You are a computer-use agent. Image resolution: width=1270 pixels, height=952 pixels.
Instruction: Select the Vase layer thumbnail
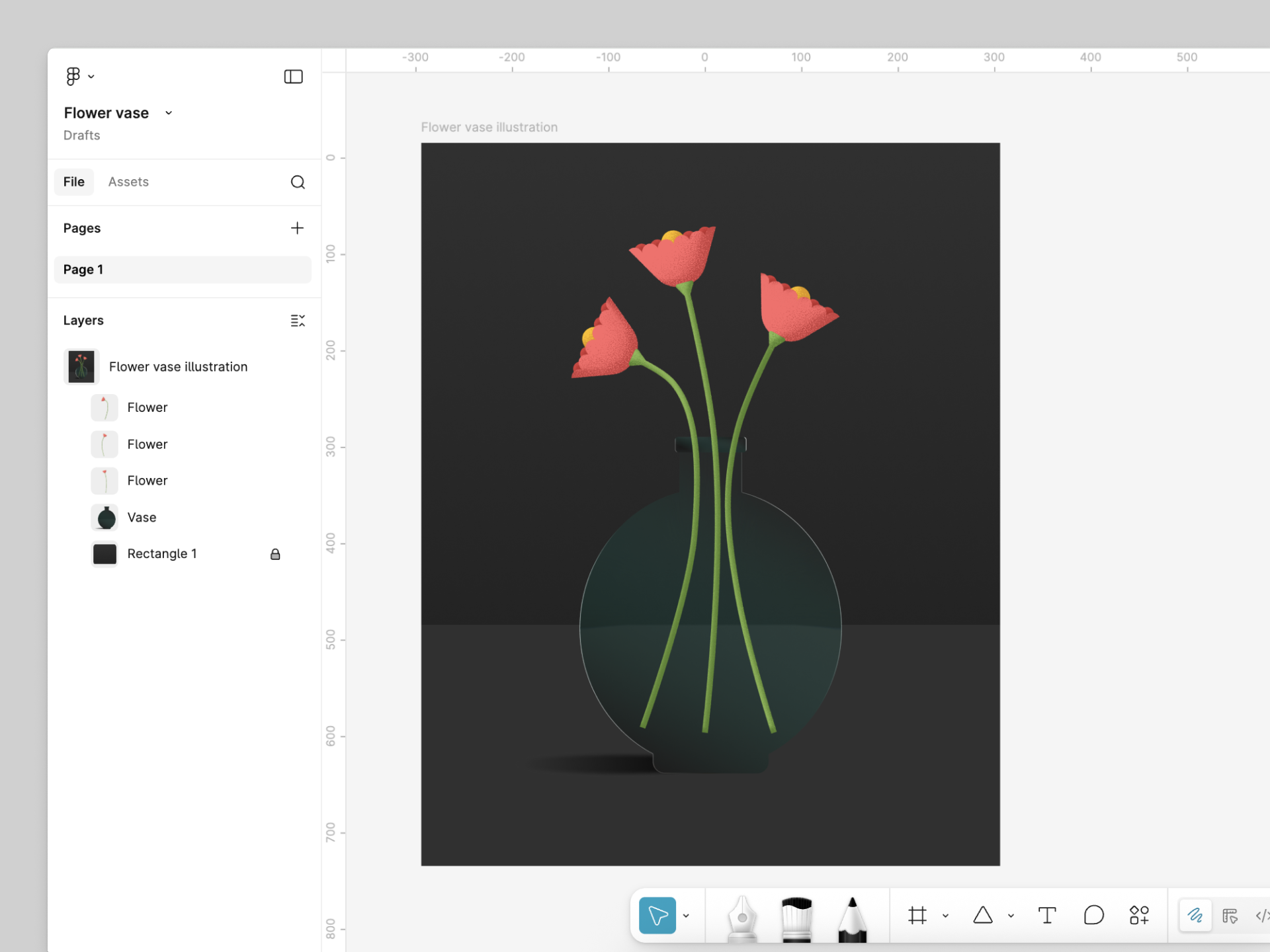coord(104,518)
